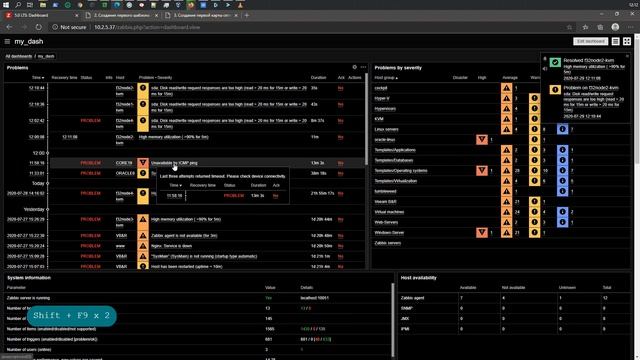The height and width of the screenshot is (360, 640).
Task: Click Average icon in cockpit row
Action: click(507, 88)
